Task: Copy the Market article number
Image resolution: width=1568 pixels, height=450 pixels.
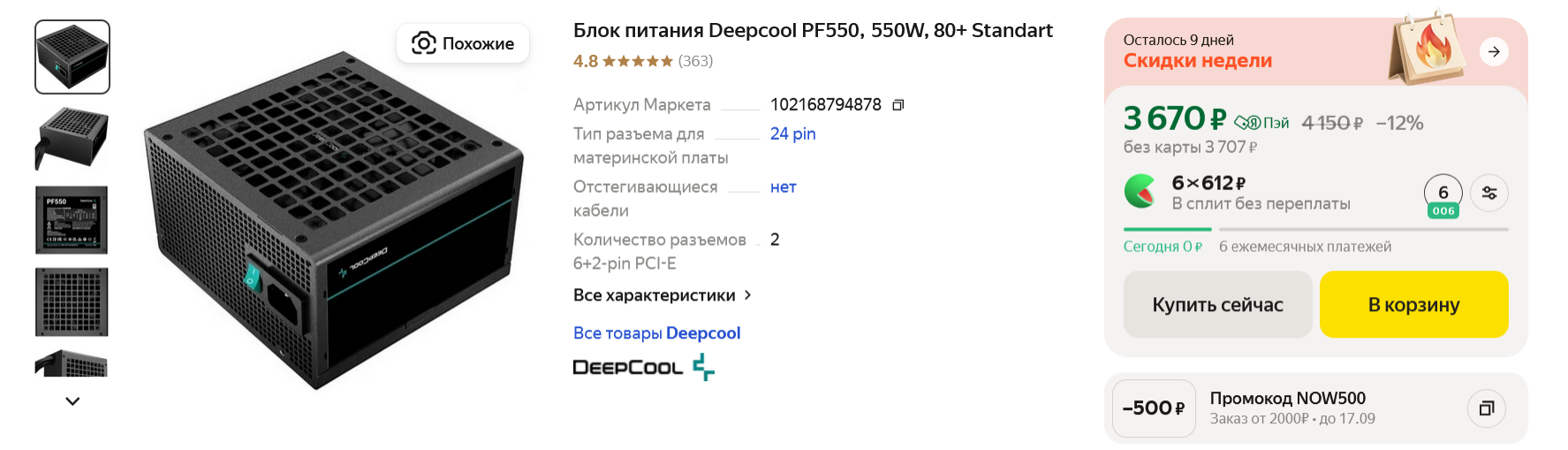Action: click(x=898, y=105)
